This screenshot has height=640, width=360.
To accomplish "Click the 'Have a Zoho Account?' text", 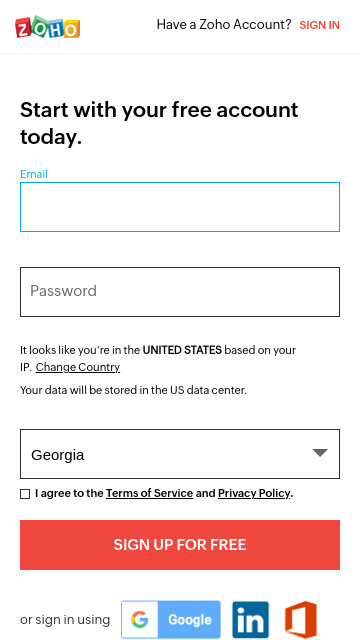I will (224, 24).
